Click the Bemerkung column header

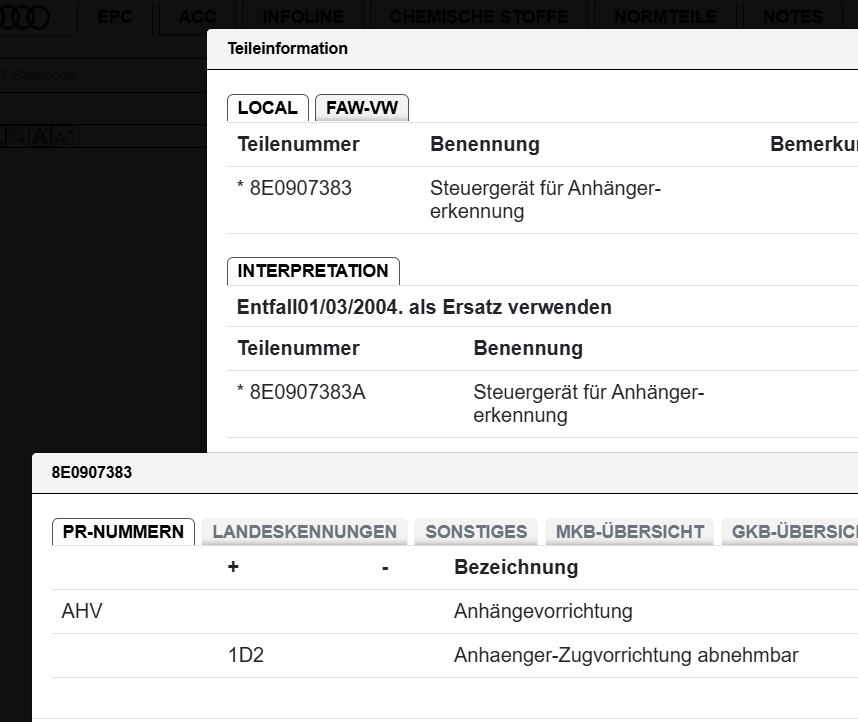click(x=814, y=145)
